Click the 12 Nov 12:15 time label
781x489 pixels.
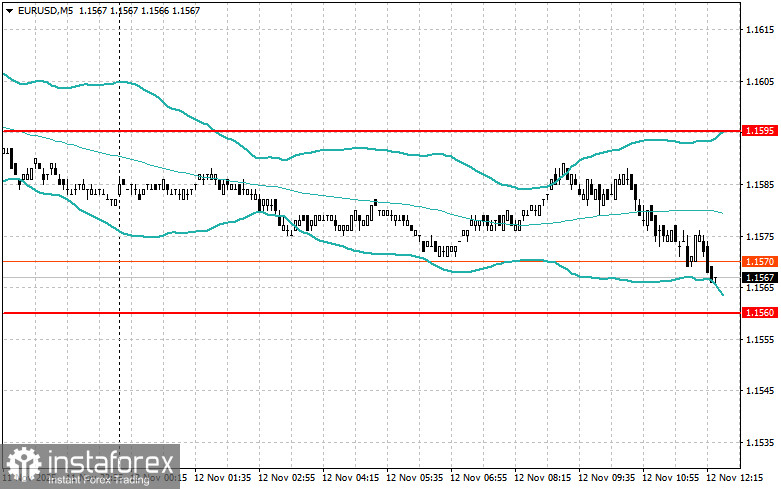(735, 478)
